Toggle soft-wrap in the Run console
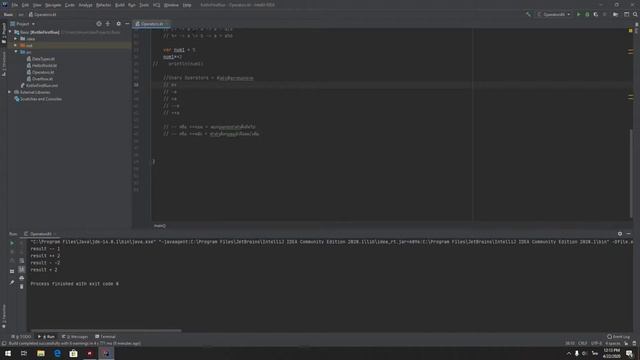Screen dimensions: 640x360 (x=22, y=260)
